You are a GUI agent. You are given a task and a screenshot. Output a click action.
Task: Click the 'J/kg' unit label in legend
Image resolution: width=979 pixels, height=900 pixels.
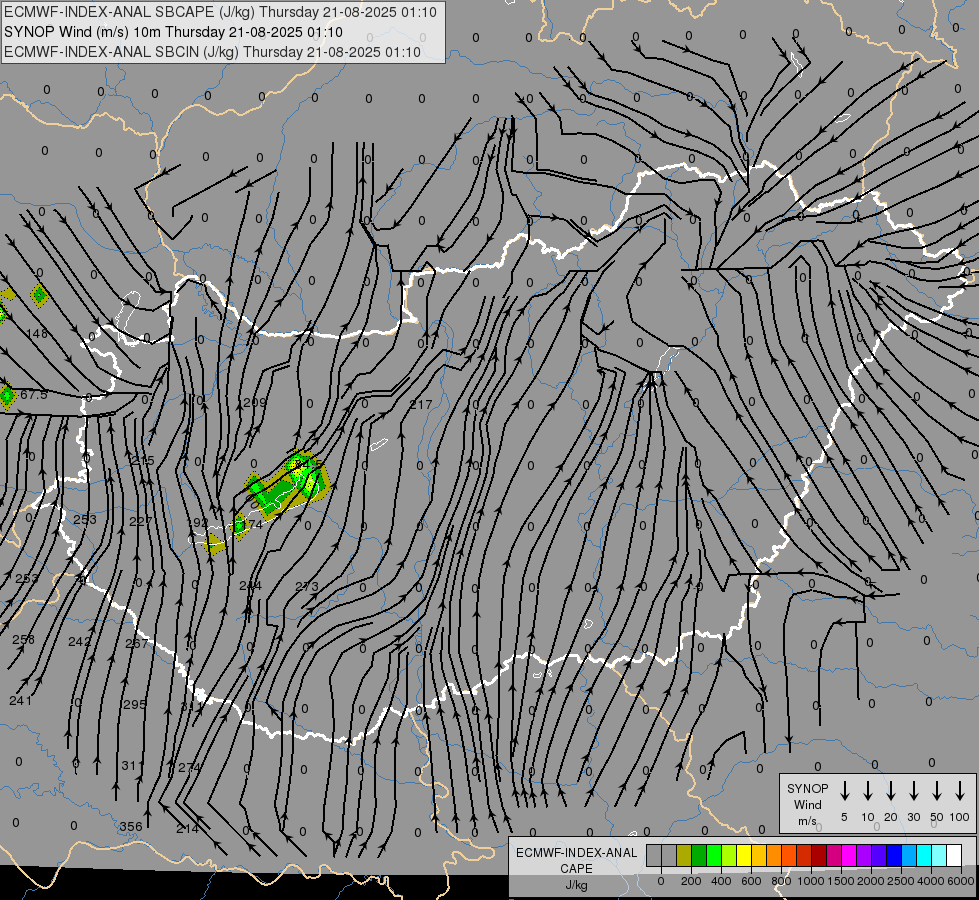pyautogui.click(x=576, y=885)
